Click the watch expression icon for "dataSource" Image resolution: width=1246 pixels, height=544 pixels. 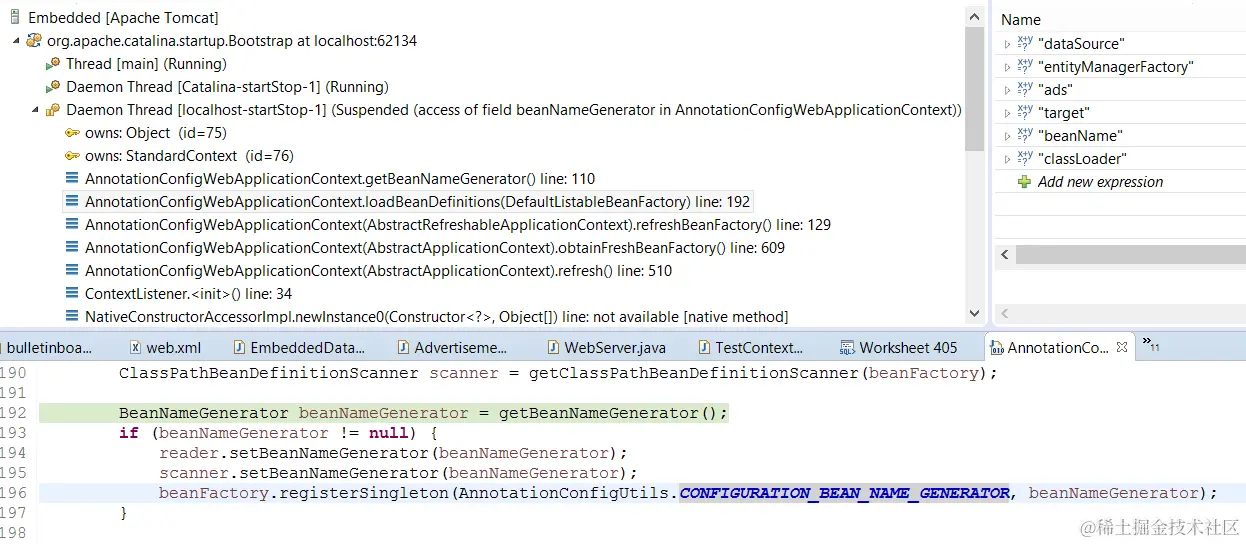coord(1025,44)
